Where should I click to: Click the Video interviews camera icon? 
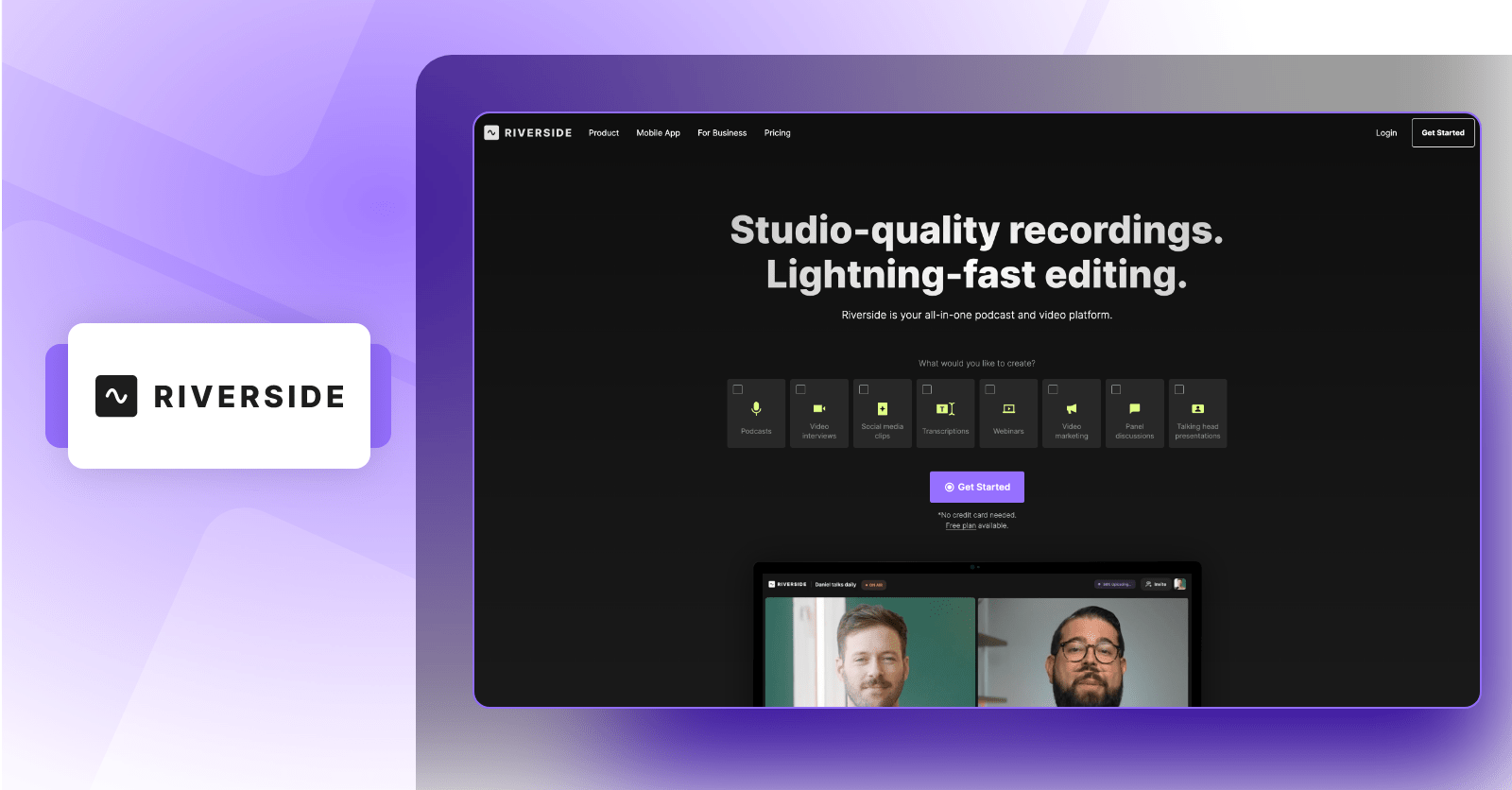[x=819, y=408]
